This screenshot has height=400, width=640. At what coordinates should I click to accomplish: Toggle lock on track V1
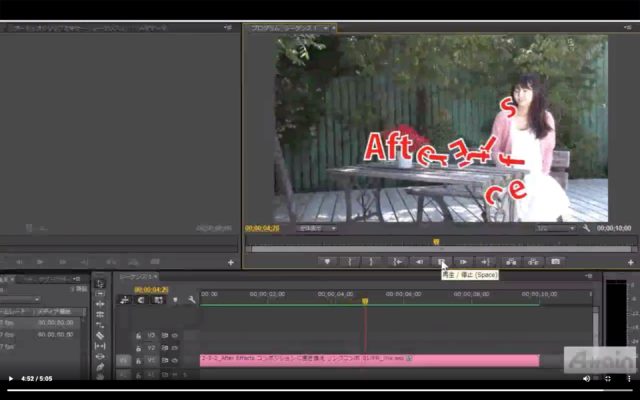[139, 360]
